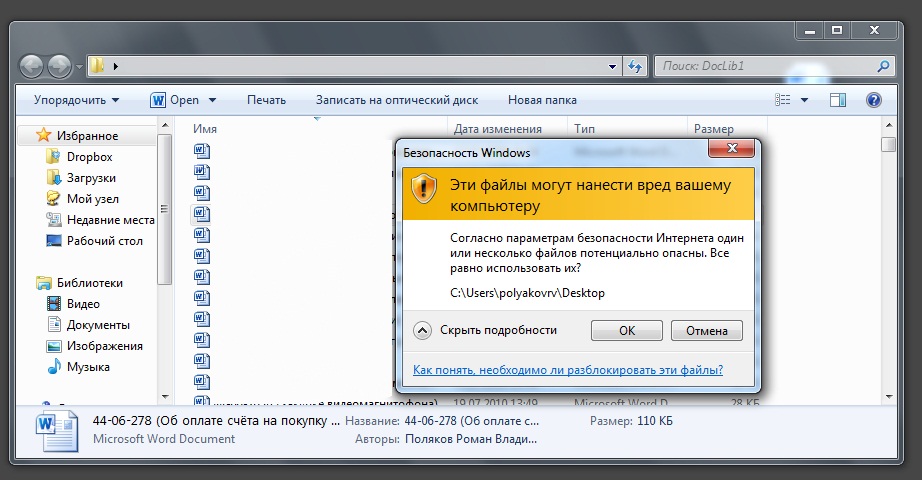This screenshot has height=480, width=922.
Task: Click the Refresh button next to address bar
Action: (635, 66)
